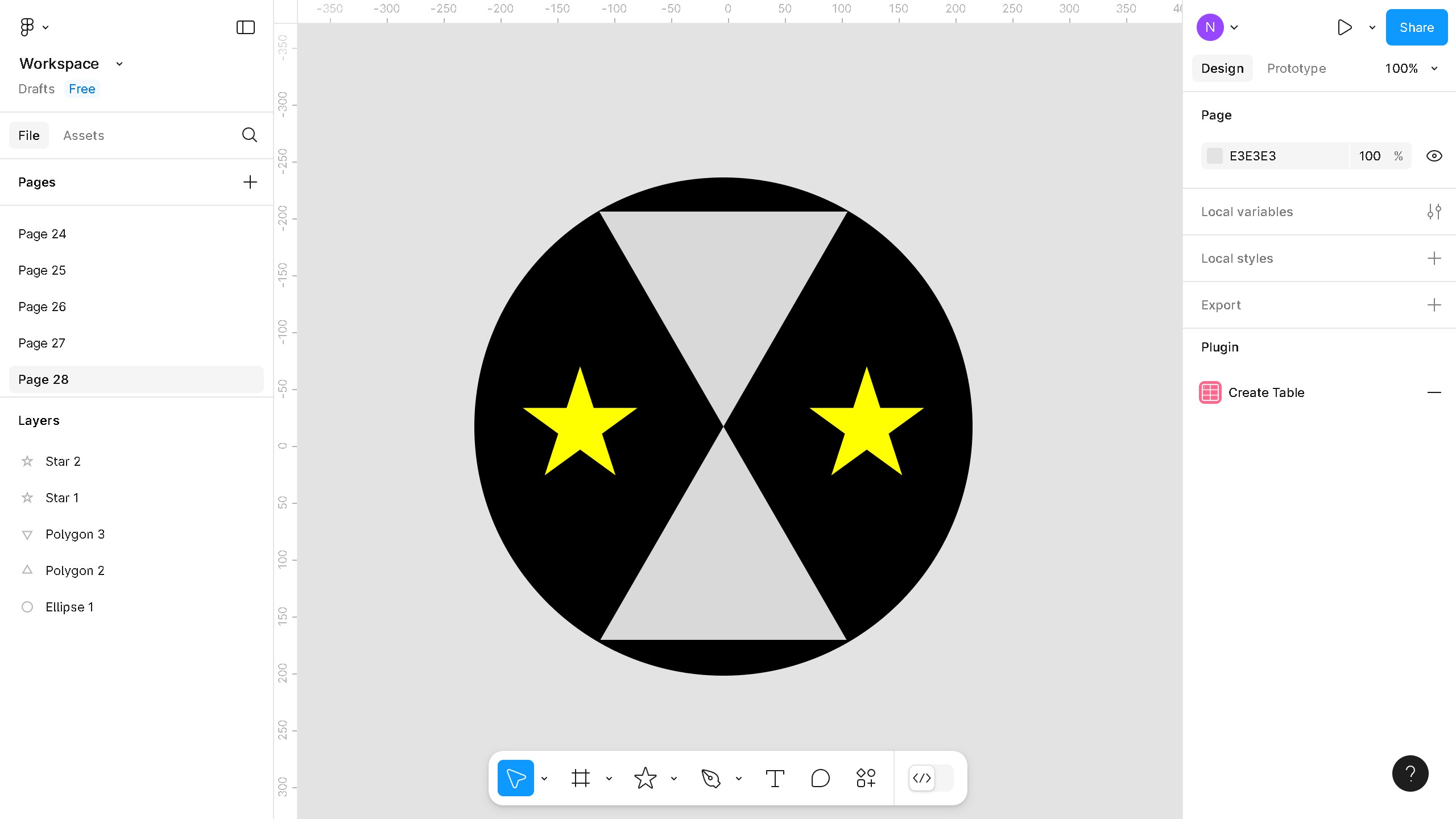Open the Local variables settings icon
1456x819 pixels.
1434,212
